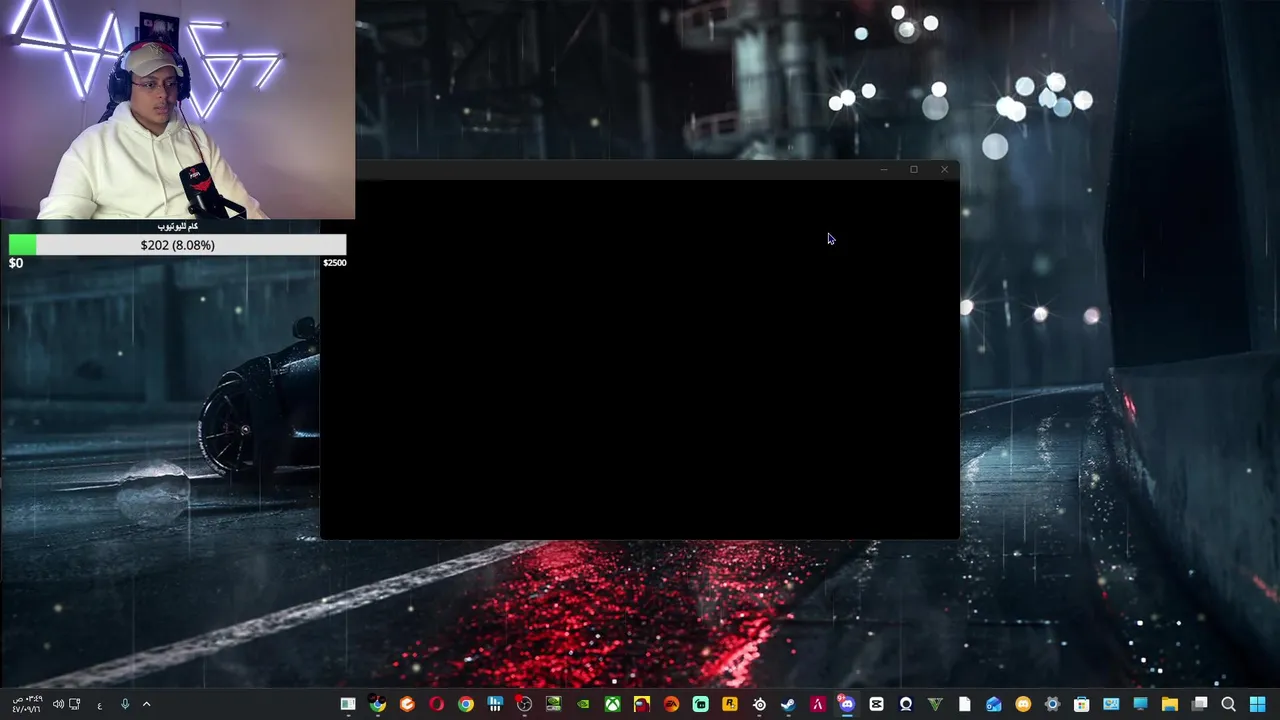Open the orange Discord-style icon
The image size is (1280, 720).
click(1023, 705)
